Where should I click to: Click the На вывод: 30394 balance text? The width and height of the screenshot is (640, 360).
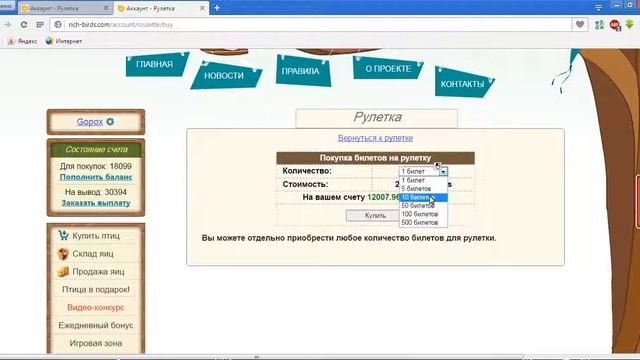[x=96, y=192]
